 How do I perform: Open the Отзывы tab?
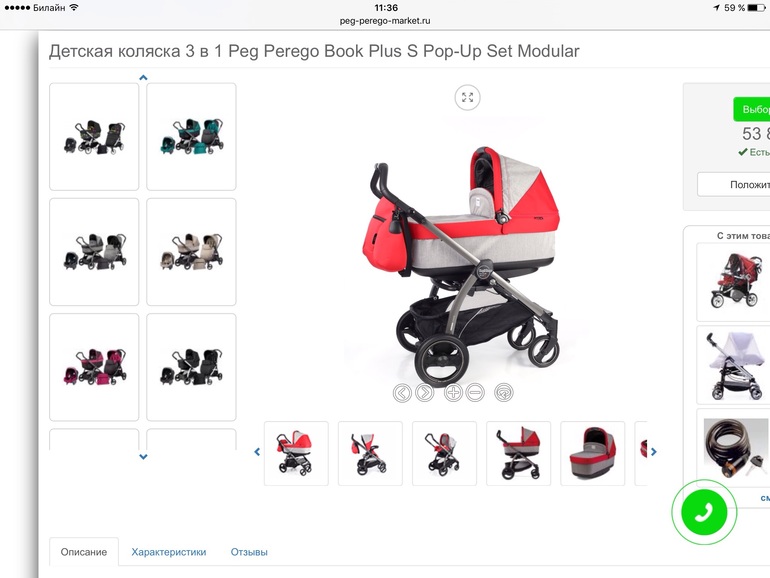pos(249,552)
